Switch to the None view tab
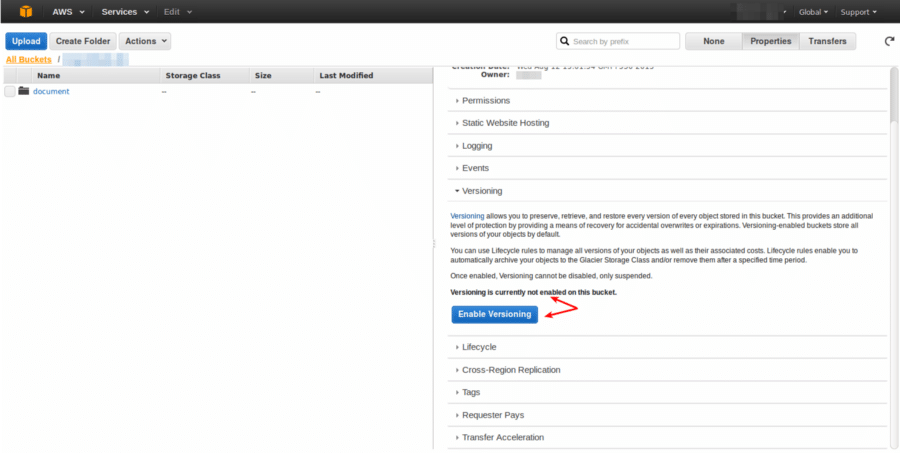The image size is (900, 453). 713,41
